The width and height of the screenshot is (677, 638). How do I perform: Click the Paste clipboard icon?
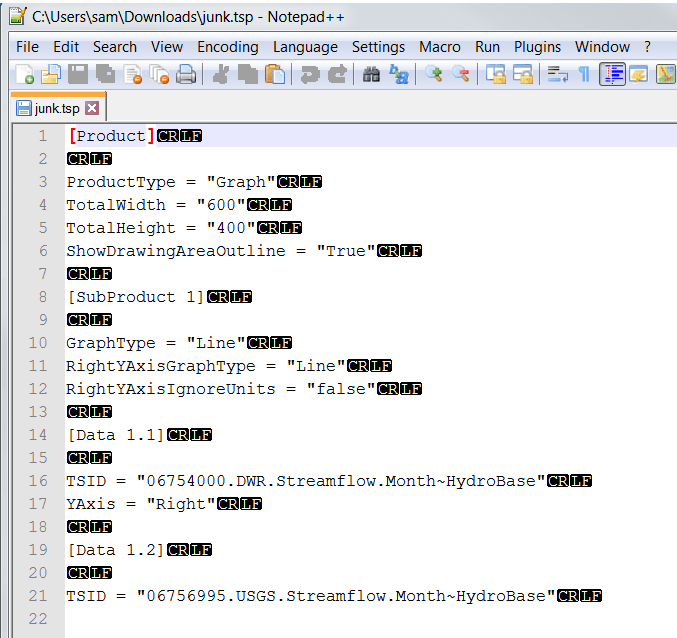point(275,74)
